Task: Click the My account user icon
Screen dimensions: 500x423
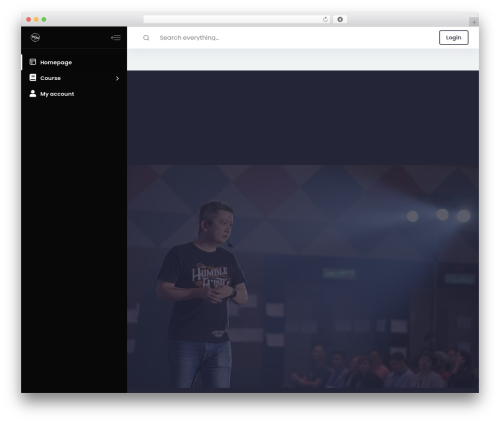Action: coord(33,94)
